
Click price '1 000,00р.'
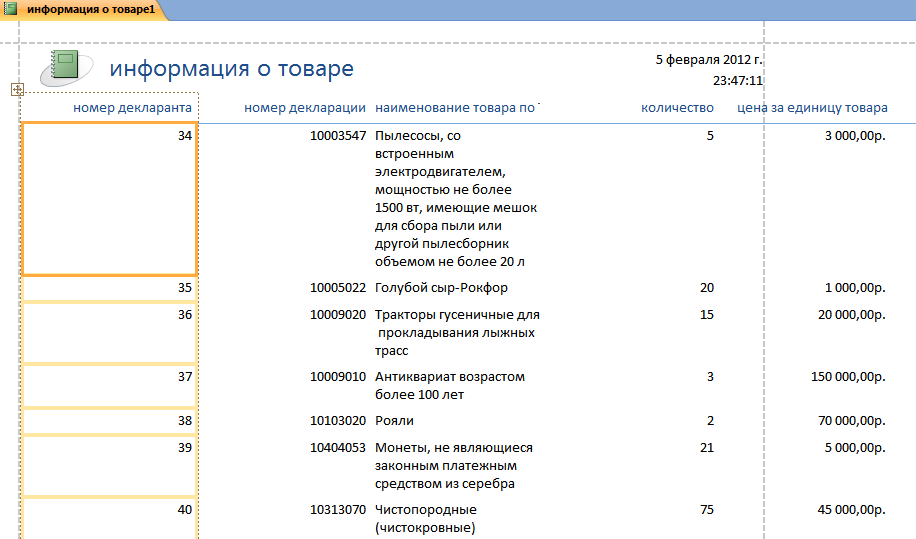[x=855, y=287]
